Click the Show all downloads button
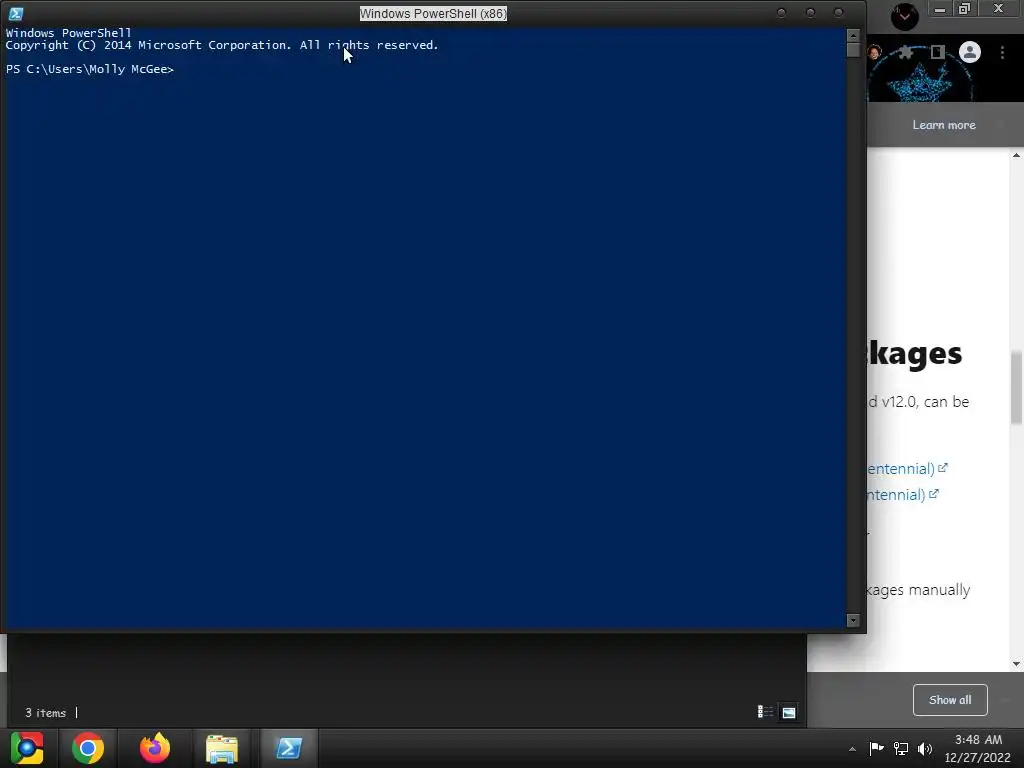 pyautogui.click(x=950, y=700)
